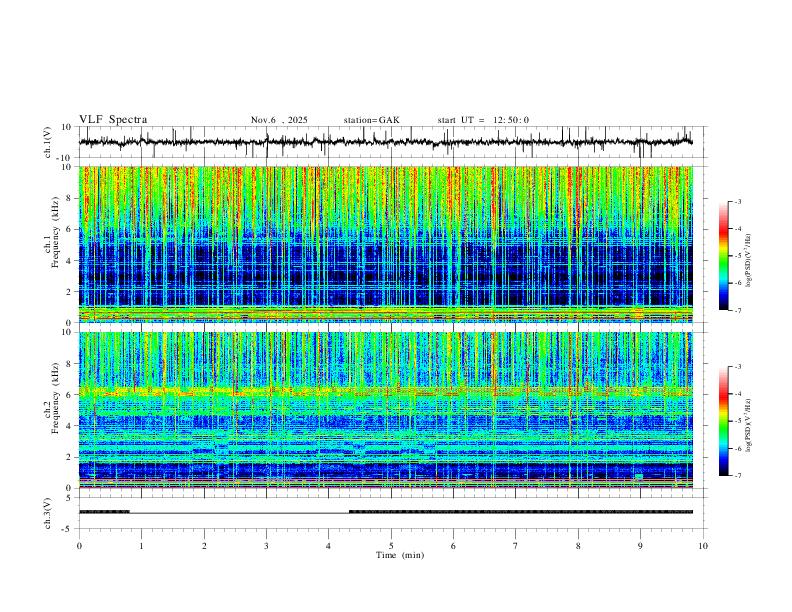Click the upper colorbar -3 tick label

click(x=737, y=201)
